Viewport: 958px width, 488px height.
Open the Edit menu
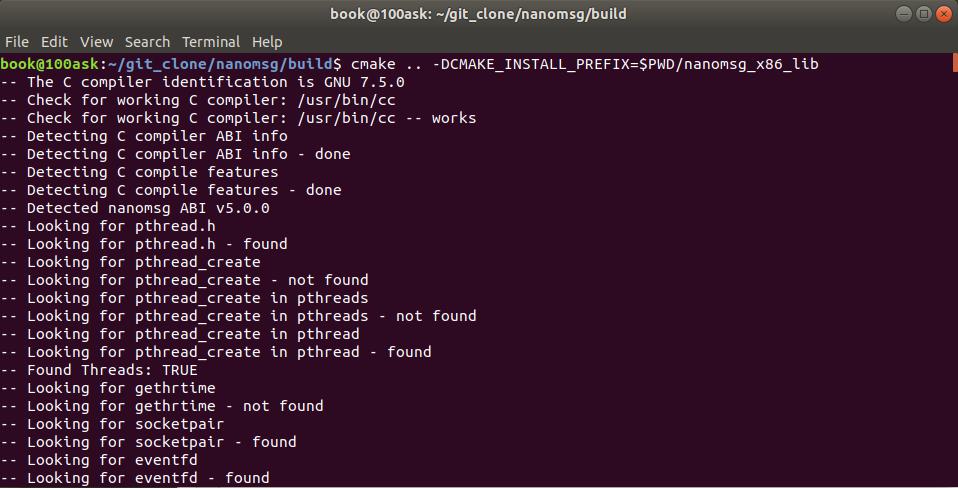tap(54, 42)
